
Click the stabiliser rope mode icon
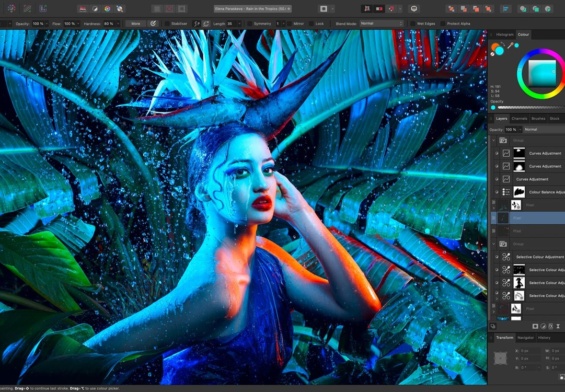197,23
